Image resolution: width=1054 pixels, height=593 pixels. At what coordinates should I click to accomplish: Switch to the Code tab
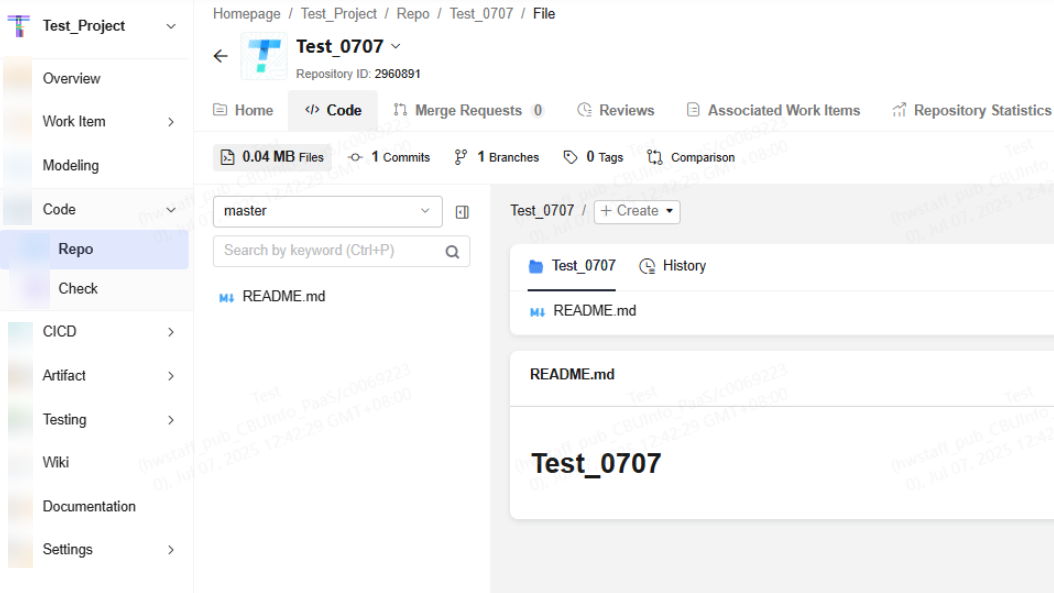click(x=333, y=110)
